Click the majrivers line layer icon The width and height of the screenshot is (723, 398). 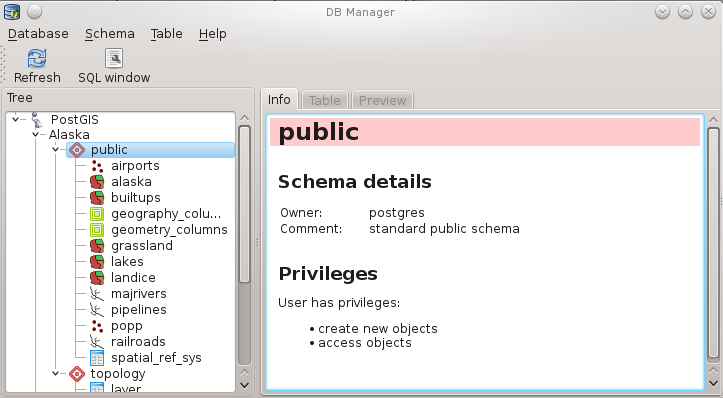pos(97,294)
